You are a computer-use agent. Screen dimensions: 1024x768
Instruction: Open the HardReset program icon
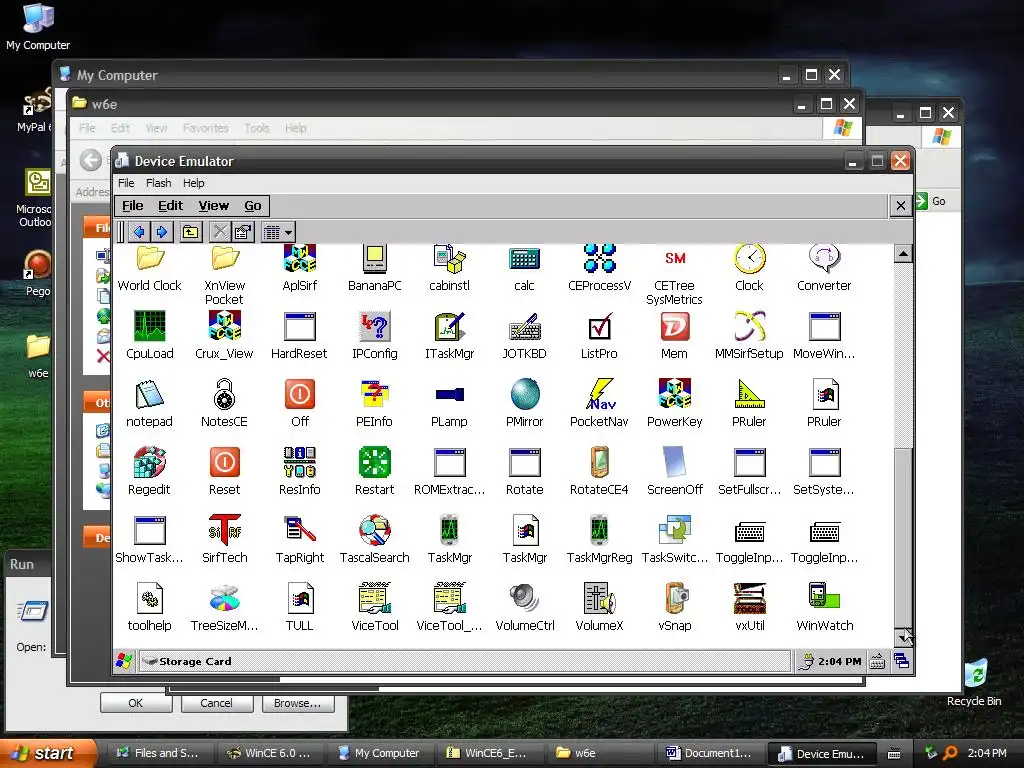click(x=299, y=327)
